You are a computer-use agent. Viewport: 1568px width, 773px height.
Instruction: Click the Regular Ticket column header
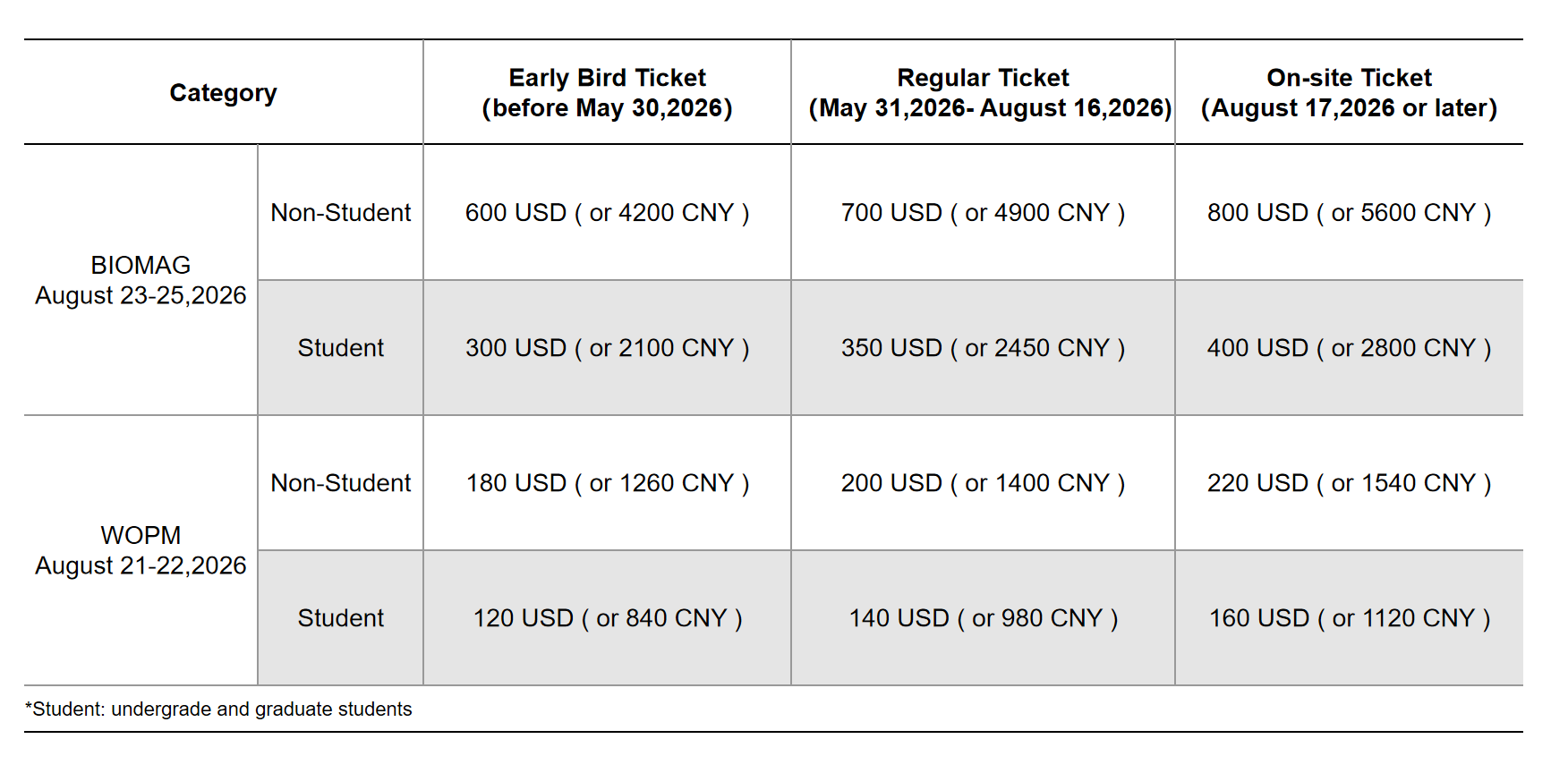983,93
